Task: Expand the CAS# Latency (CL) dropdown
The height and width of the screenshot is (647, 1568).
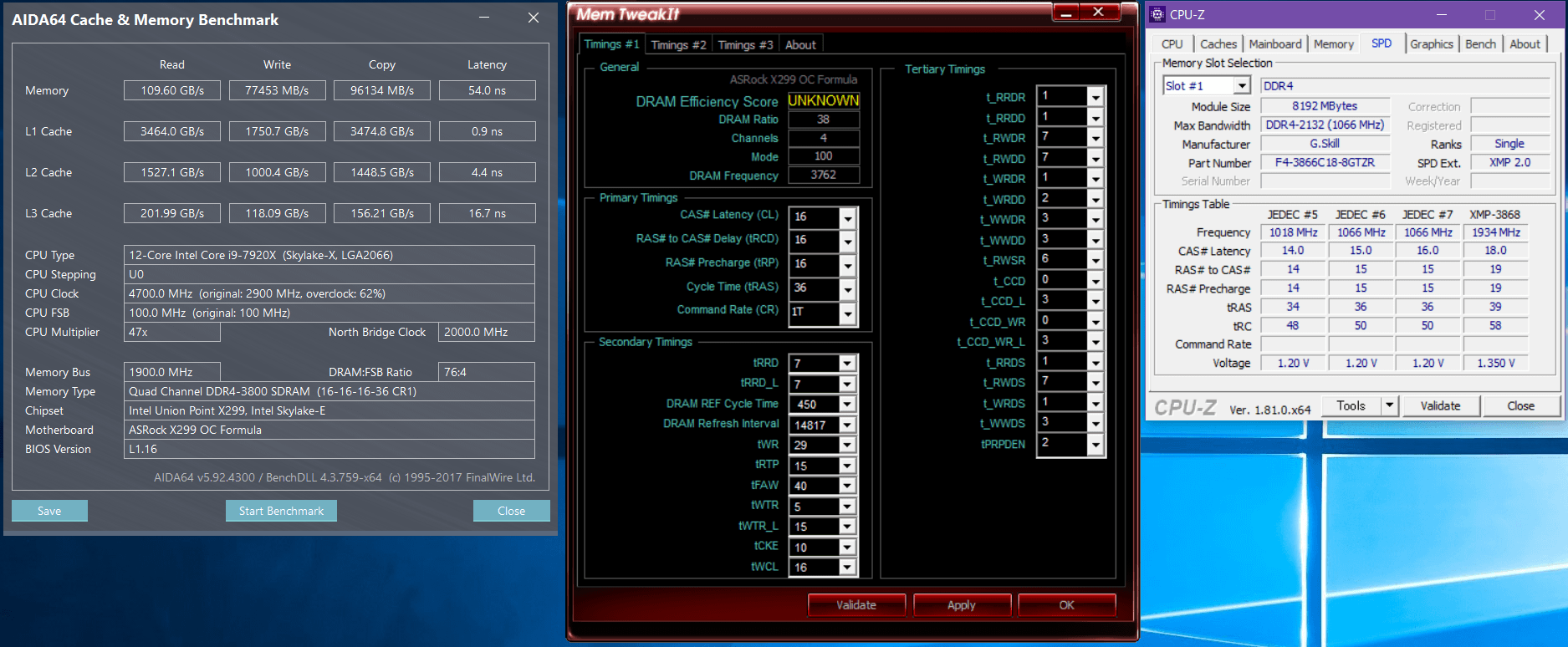Action: point(848,217)
